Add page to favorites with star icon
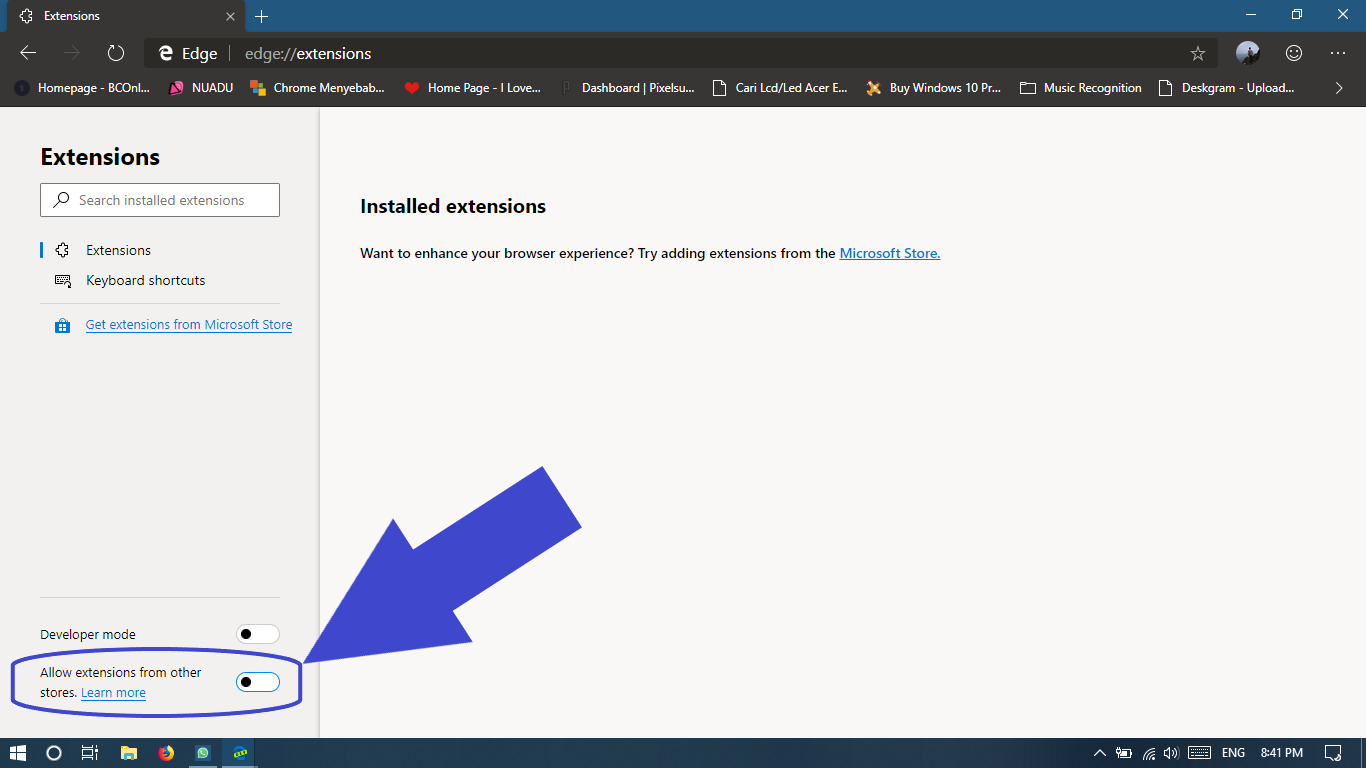Screen dimensions: 1366x768 1198,54
